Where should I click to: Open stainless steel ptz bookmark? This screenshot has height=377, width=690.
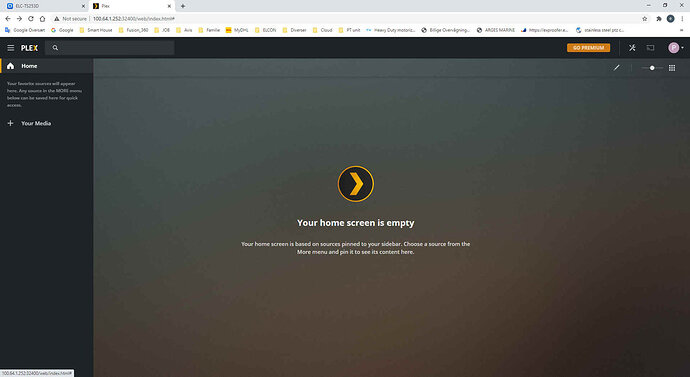(x=600, y=30)
